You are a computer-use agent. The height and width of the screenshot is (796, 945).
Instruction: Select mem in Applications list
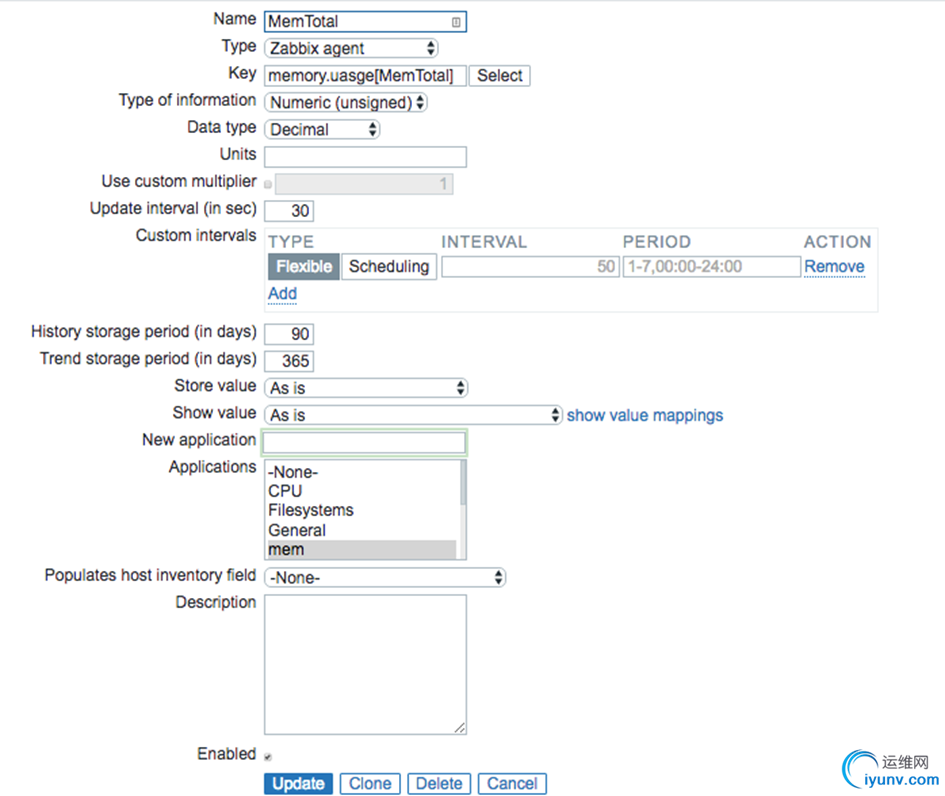pos(362,550)
